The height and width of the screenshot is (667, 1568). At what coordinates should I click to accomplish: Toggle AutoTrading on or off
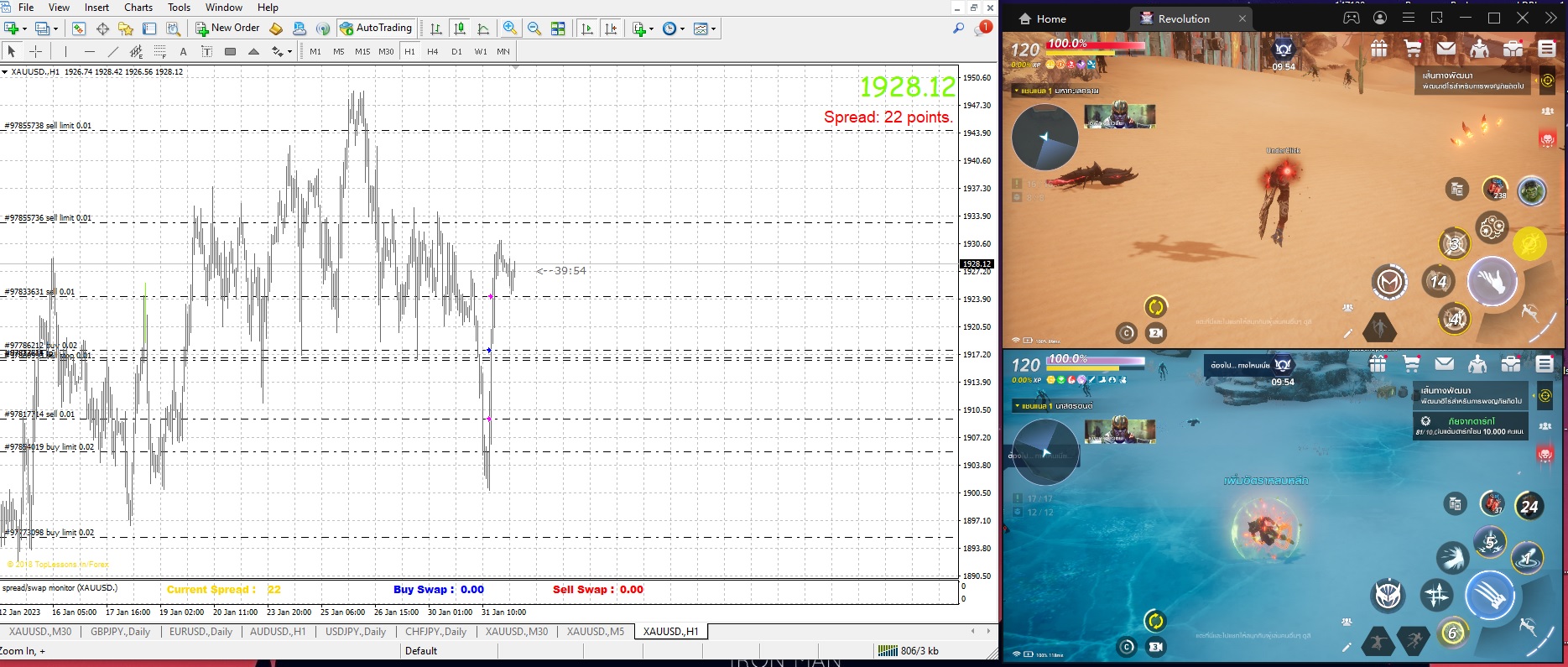point(376,28)
